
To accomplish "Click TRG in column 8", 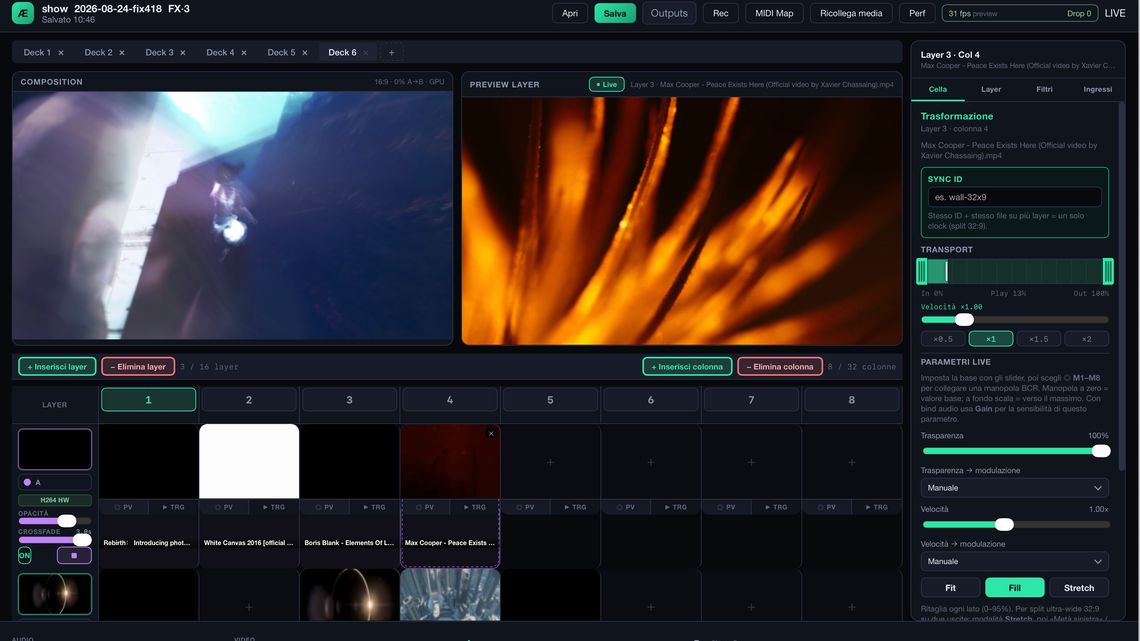I will [876, 507].
